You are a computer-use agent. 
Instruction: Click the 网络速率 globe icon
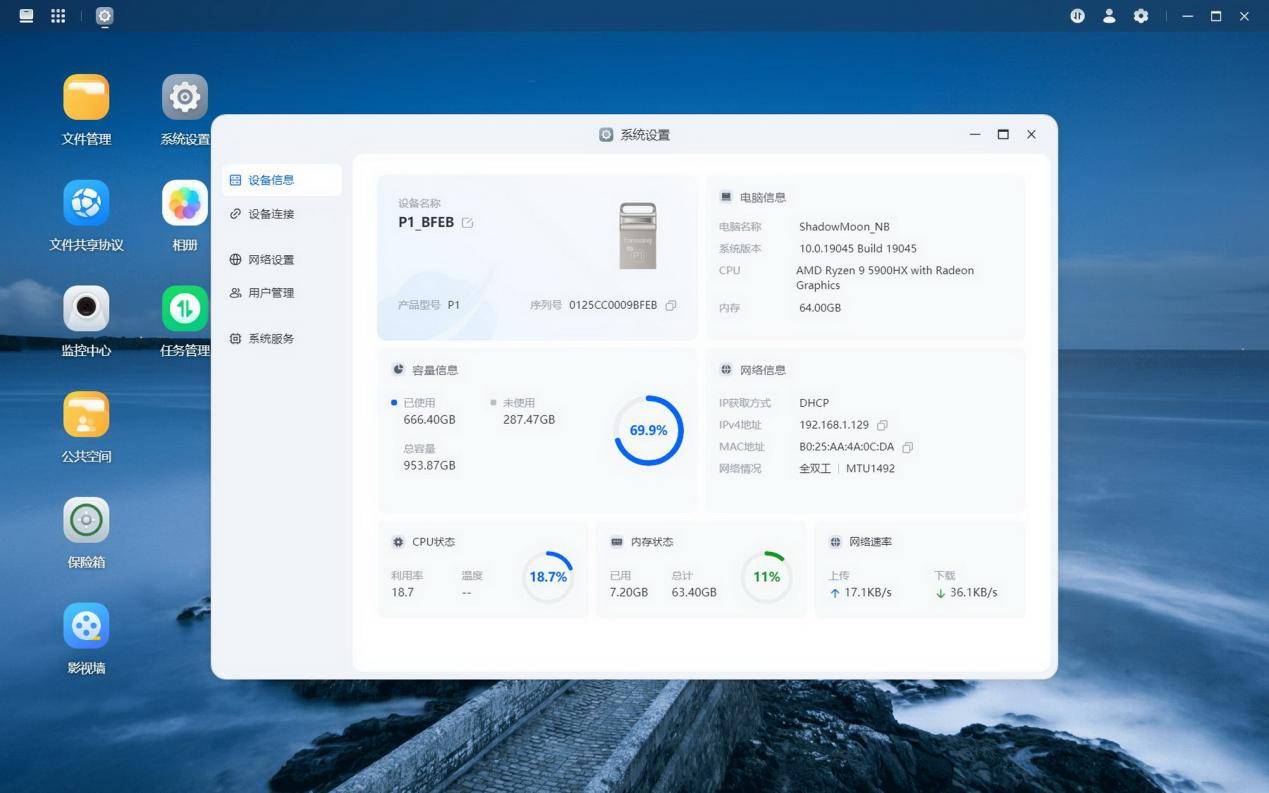coord(835,541)
